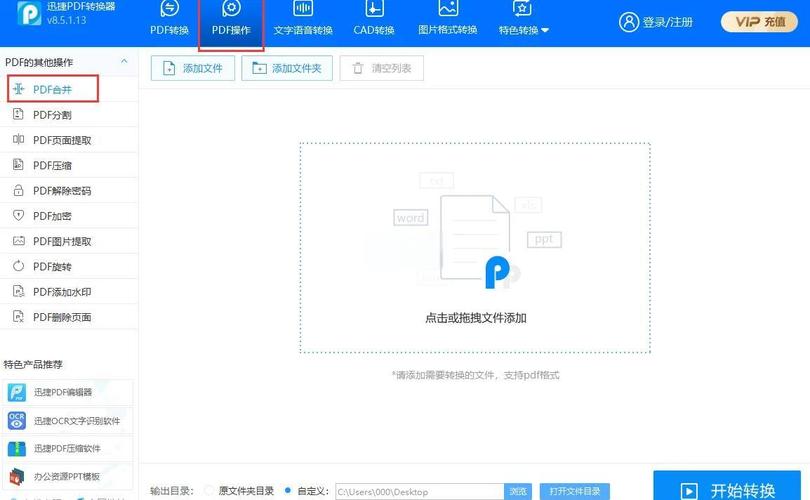Click the 浏览 browse button

[x=518, y=492]
